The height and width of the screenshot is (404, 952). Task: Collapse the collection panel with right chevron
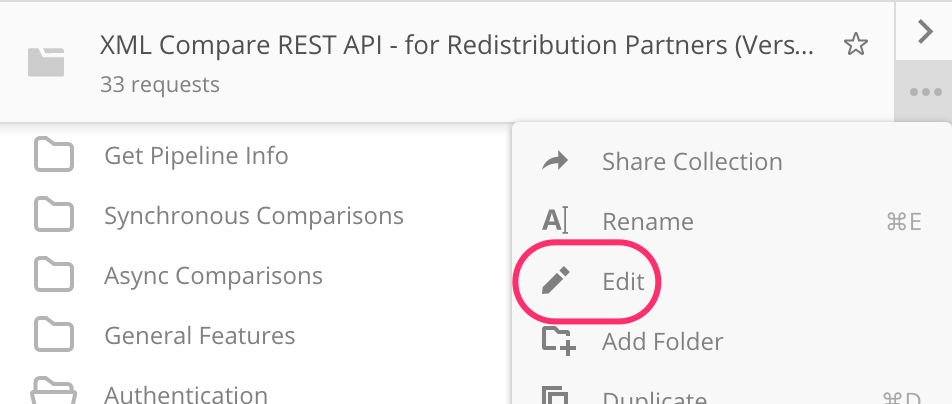925,32
